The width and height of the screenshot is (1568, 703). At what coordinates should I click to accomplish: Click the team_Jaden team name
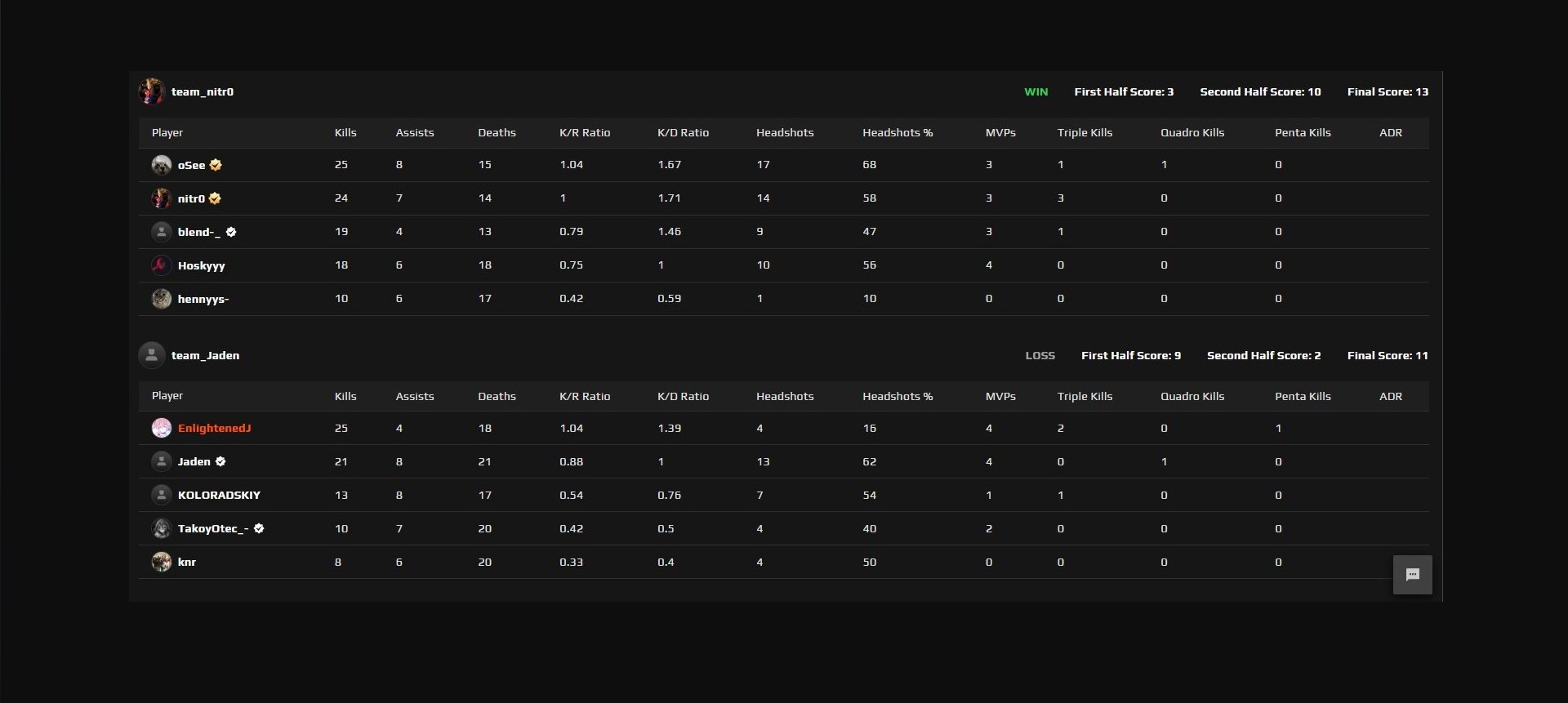pos(205,355)
